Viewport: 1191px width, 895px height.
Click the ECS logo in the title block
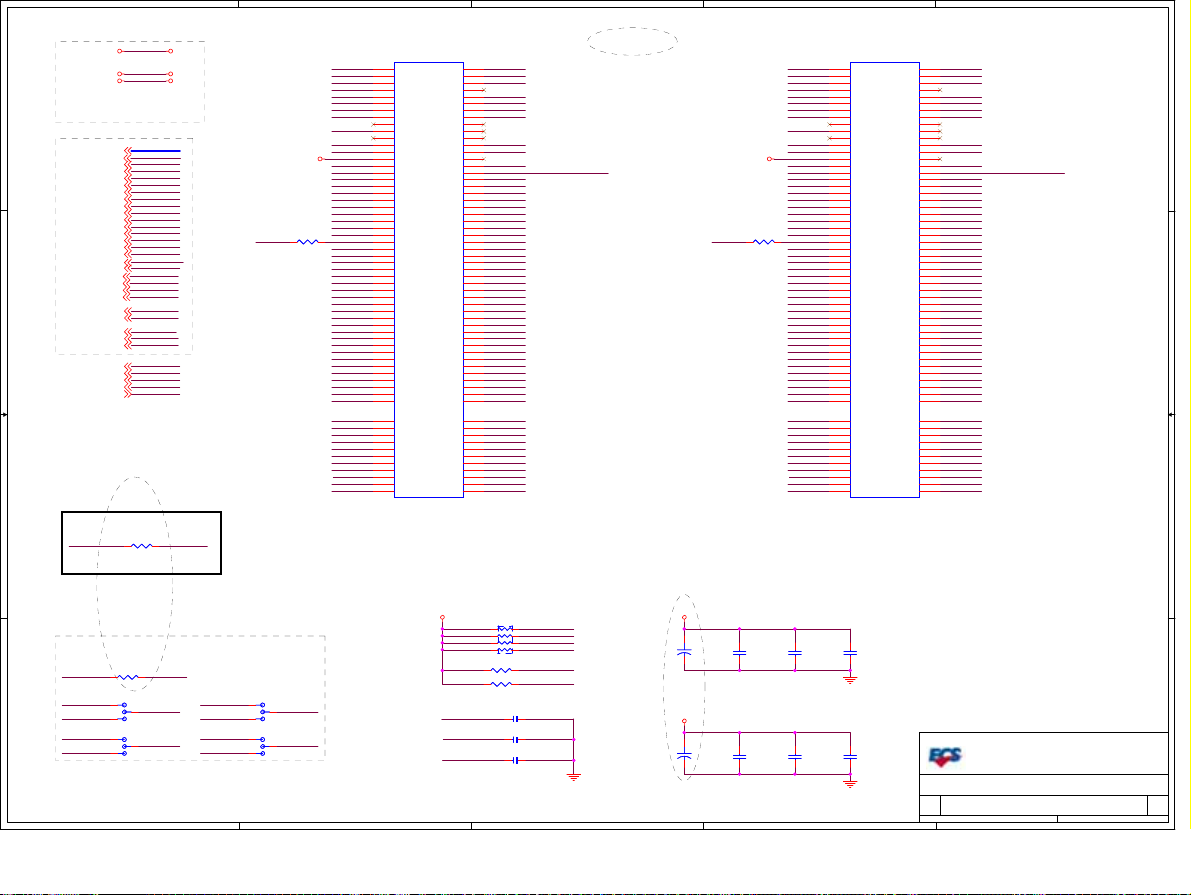(x=945, y=757)
